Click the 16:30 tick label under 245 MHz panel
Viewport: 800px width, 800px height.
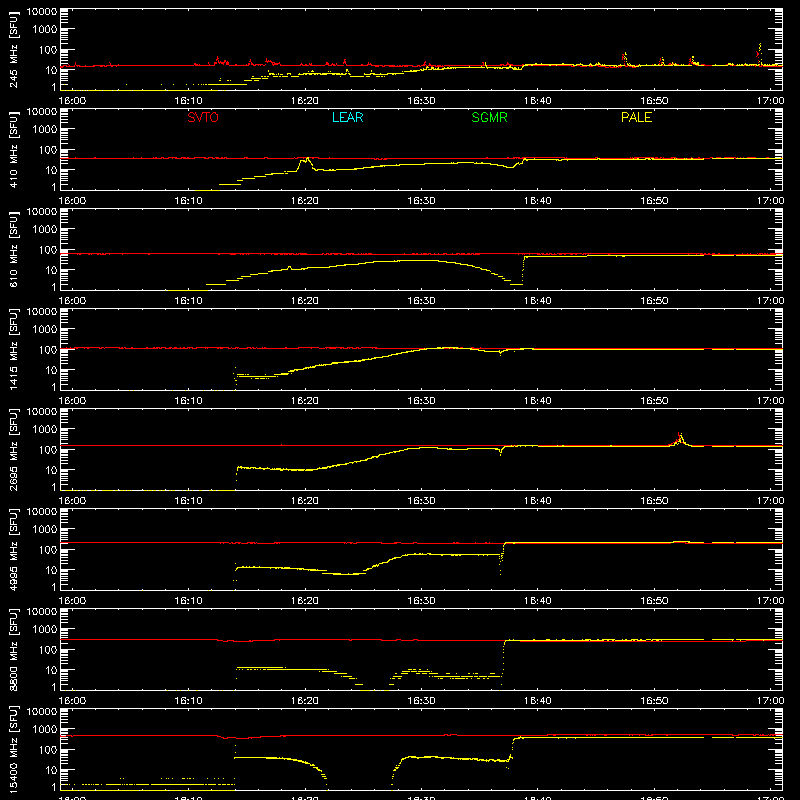[421, 101]
